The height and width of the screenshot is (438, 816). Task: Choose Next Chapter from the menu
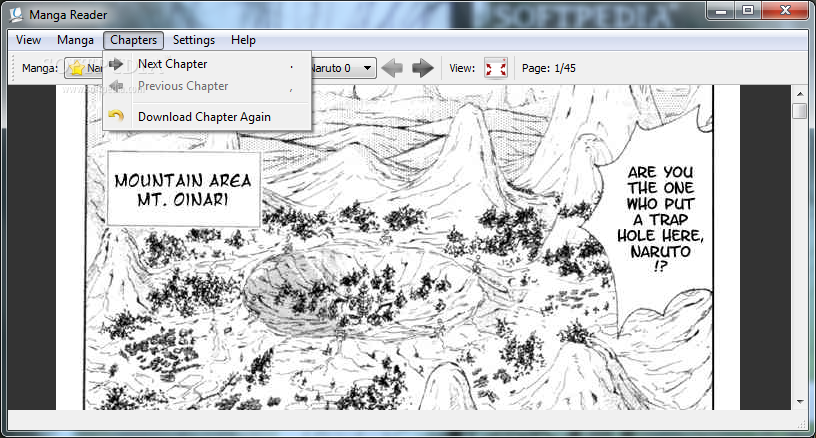[x=207, y=64]
